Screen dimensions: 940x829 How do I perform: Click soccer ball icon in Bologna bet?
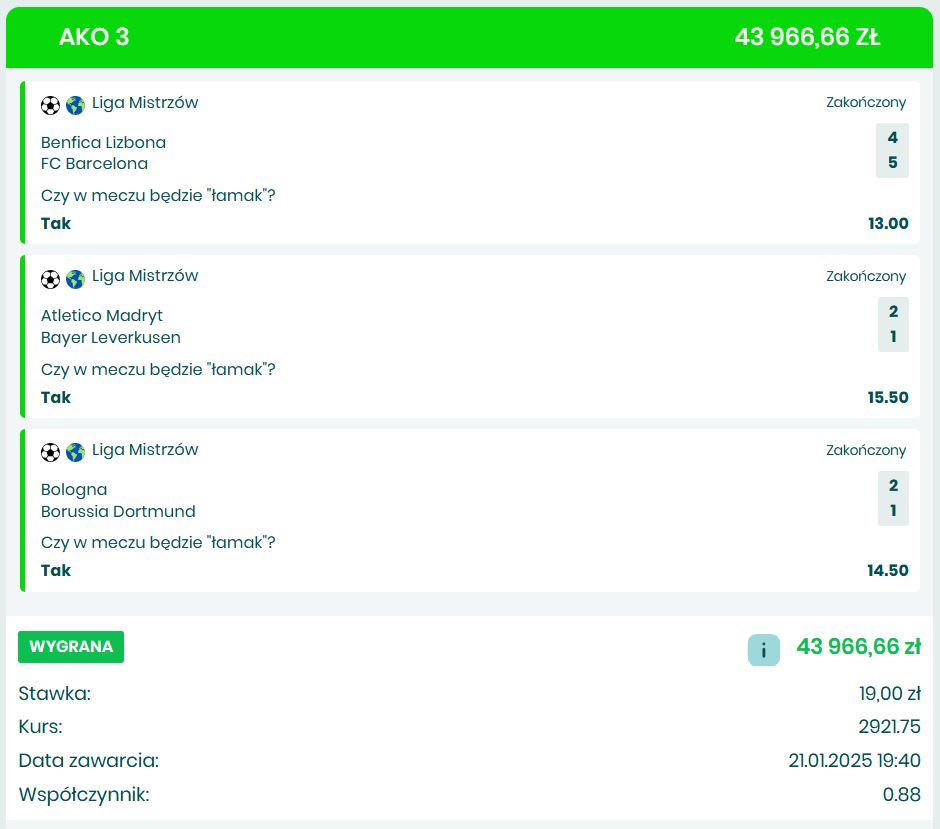pos(51,452)
